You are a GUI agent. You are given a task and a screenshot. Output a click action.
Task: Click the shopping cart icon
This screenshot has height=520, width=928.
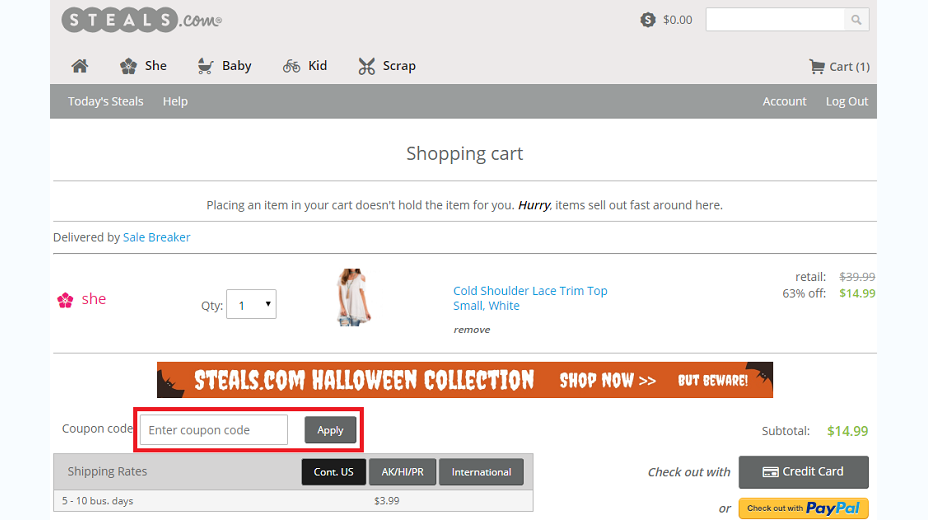817,66
